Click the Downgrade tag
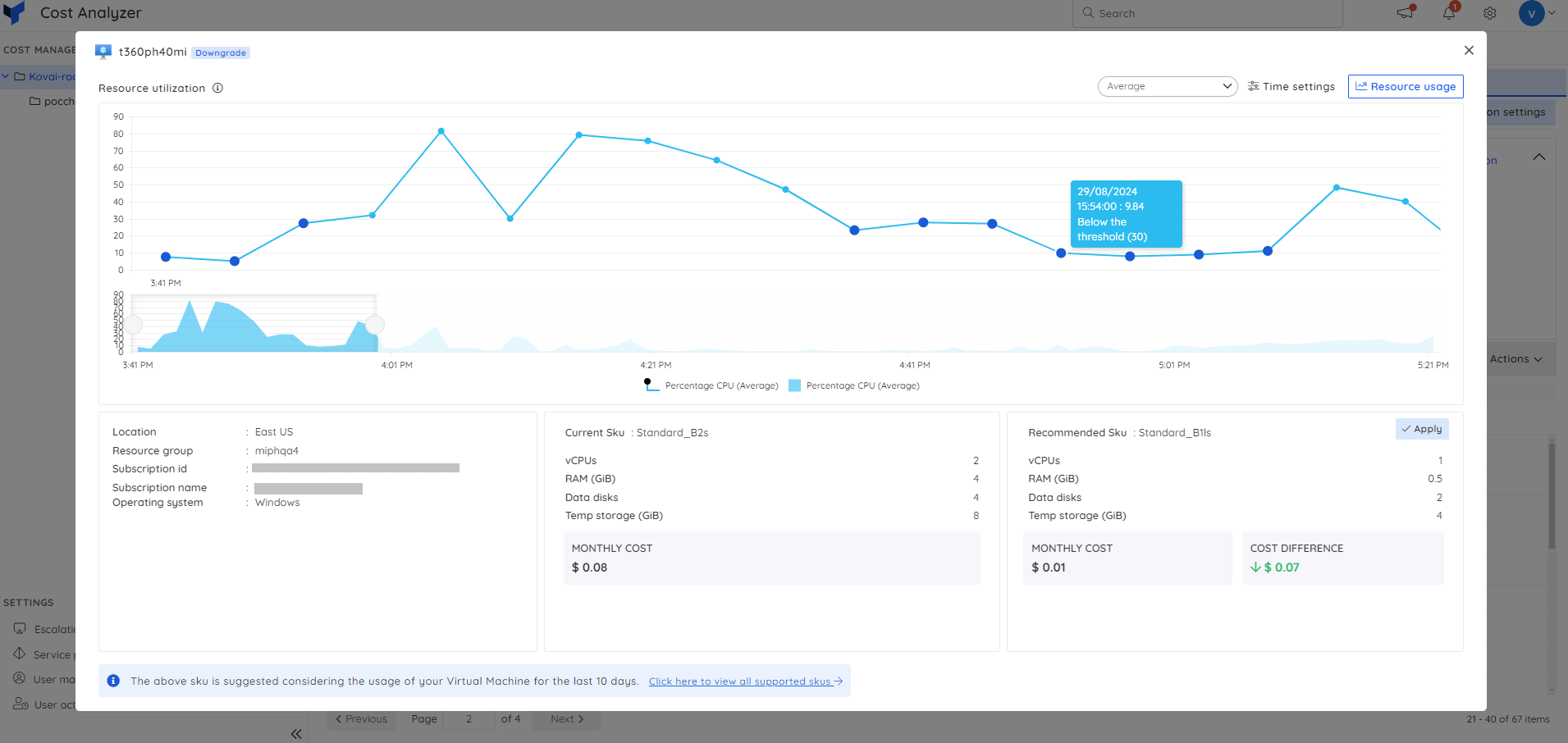The image size is (1568, 743). coord(221,52)
